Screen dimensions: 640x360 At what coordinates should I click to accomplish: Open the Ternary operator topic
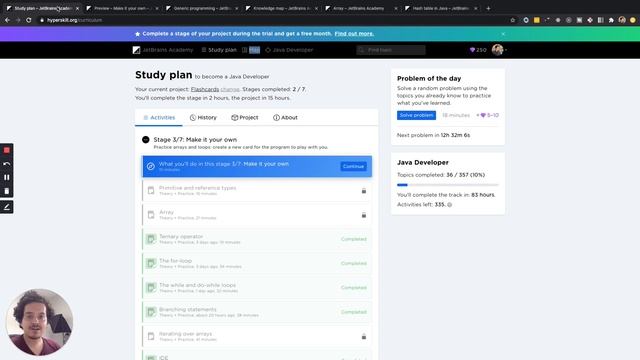click(x=257, y=239)
